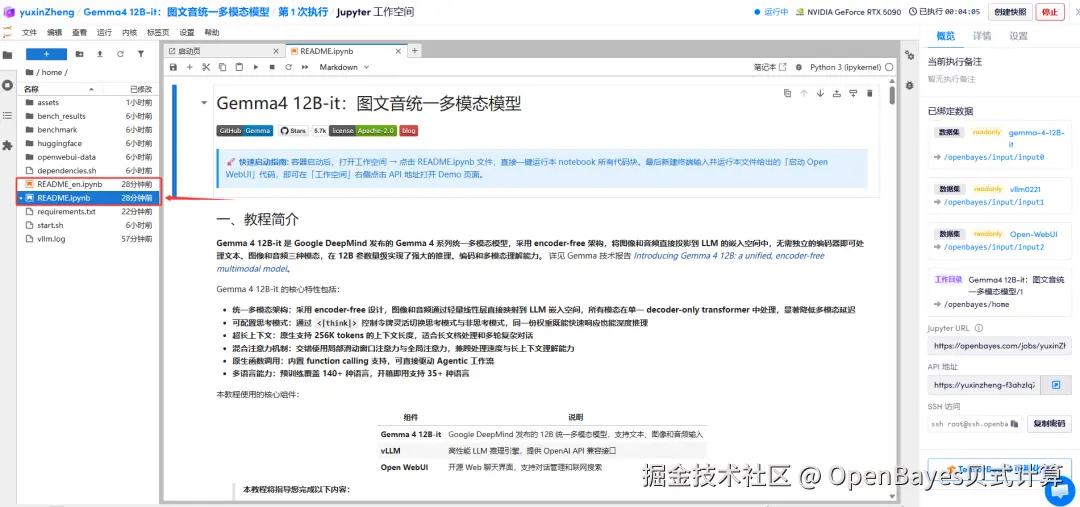Open the 编辑 menu
Image resolution: width=1080 pixels, height=507 pixels.
tap(54, 32)
